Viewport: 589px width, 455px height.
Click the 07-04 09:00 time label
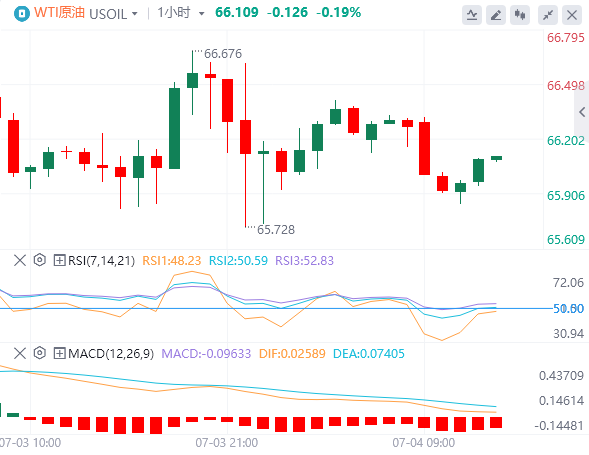(x=423, y=443)
